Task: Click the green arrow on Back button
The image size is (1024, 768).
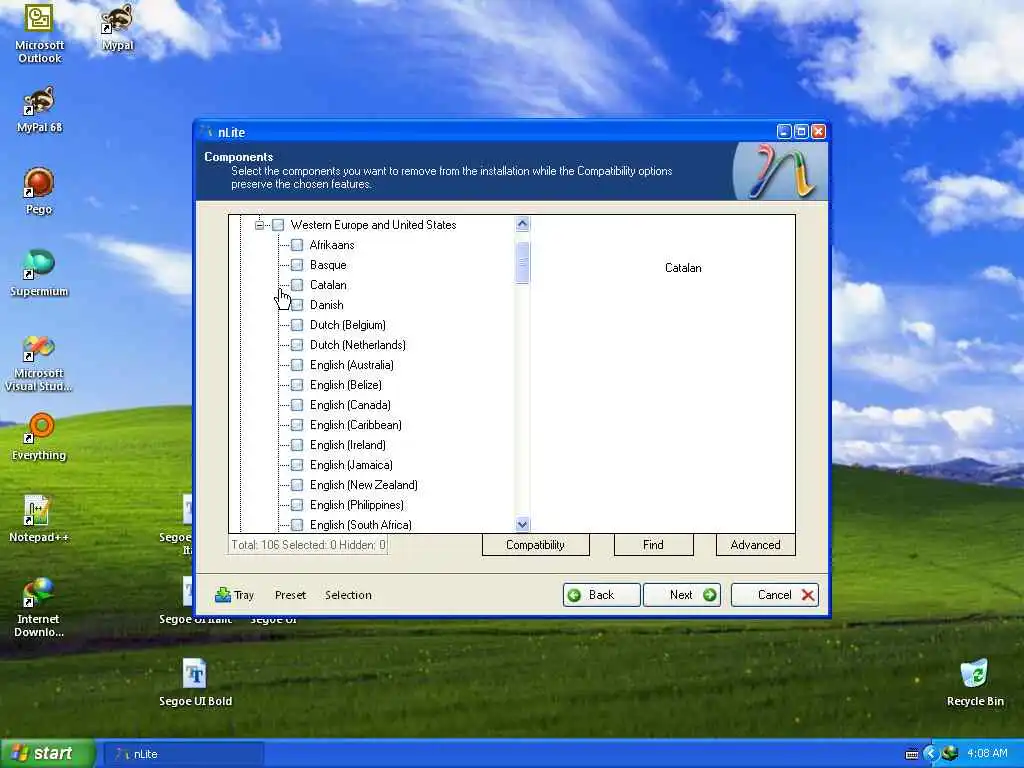Action: tap(575, 595)
